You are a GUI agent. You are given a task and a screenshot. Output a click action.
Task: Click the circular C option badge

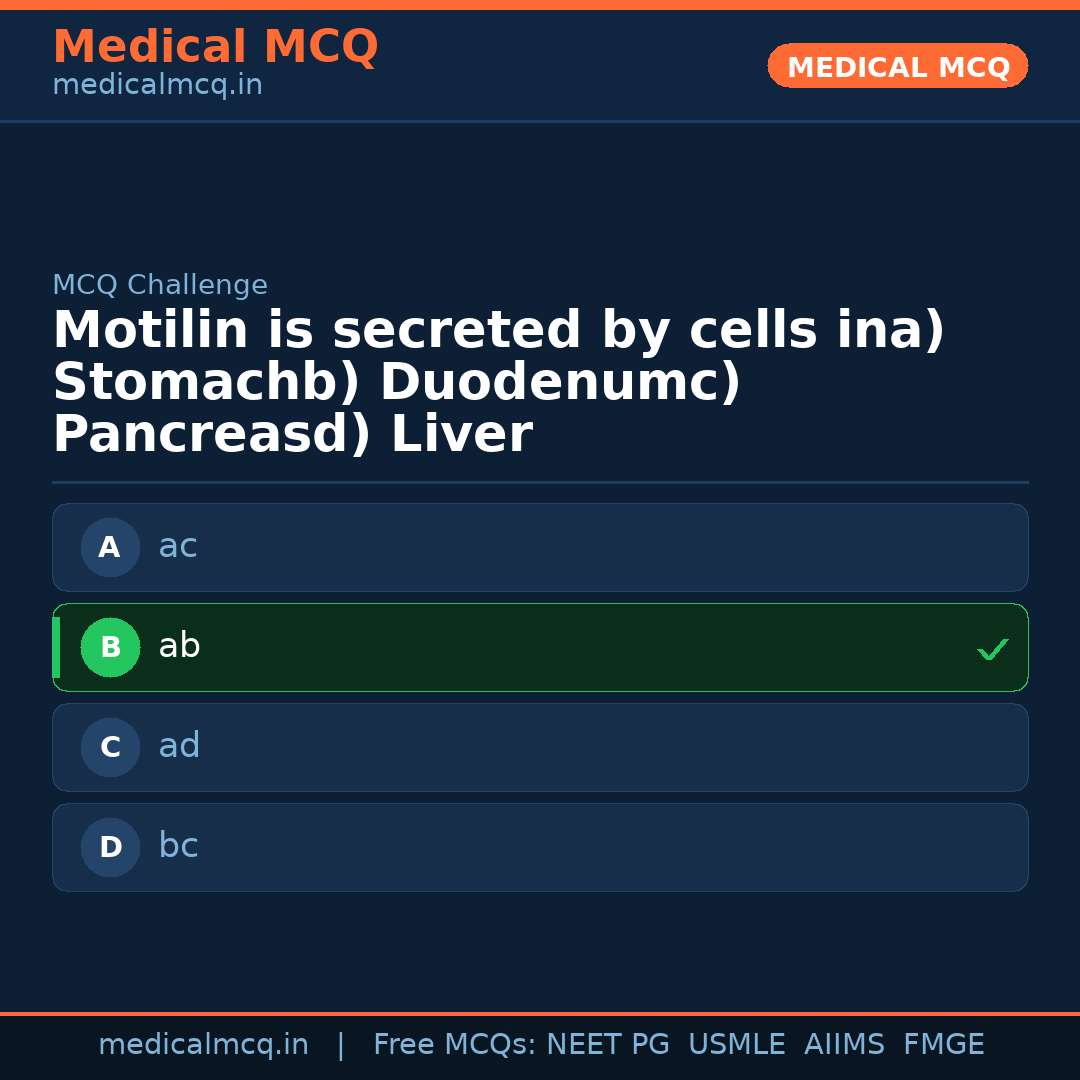110,747
